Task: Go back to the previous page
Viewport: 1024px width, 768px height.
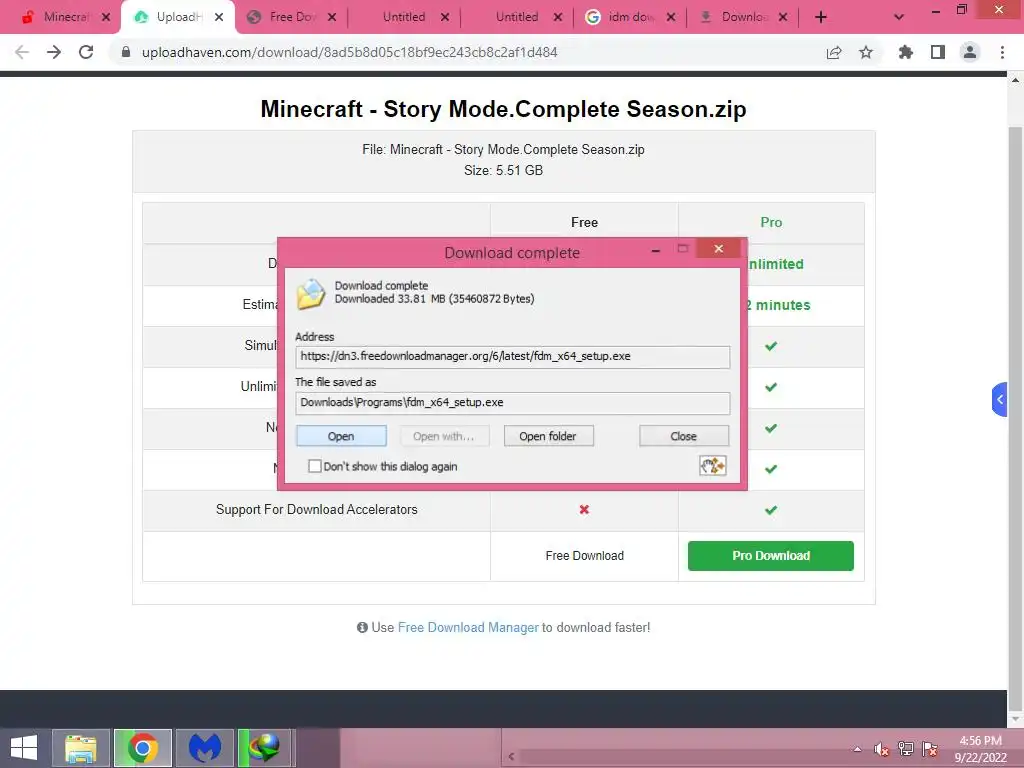Action: point(22,52)
